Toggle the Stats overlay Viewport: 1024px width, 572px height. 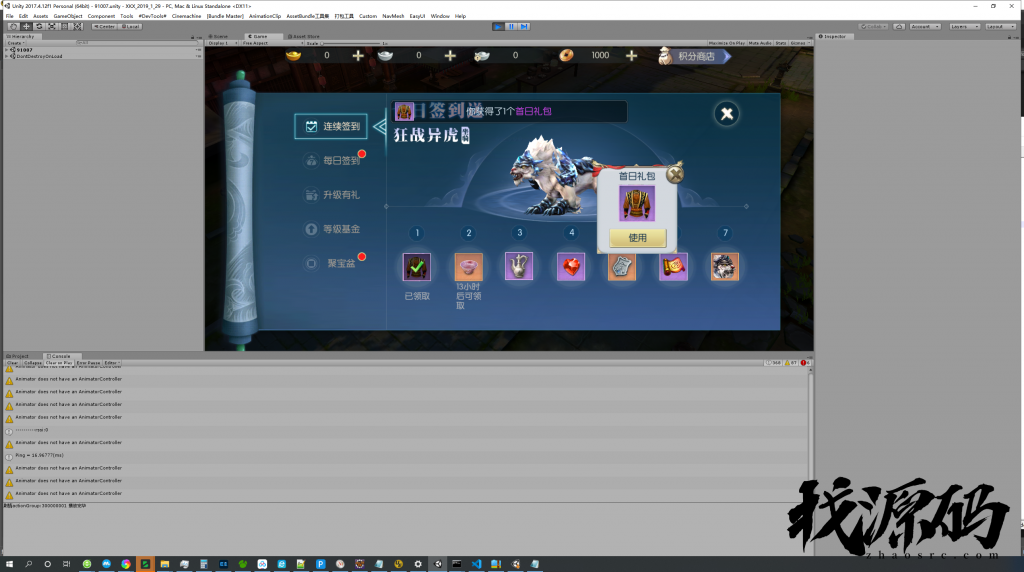pyautogui.click(x=781, y=43)
